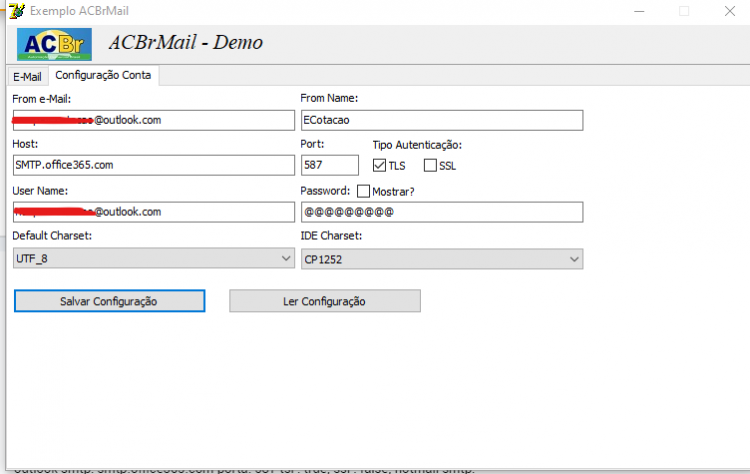Uncheck the TLS checkbox
The height and width of the screenshot is (474, 750).
(379, 165)
